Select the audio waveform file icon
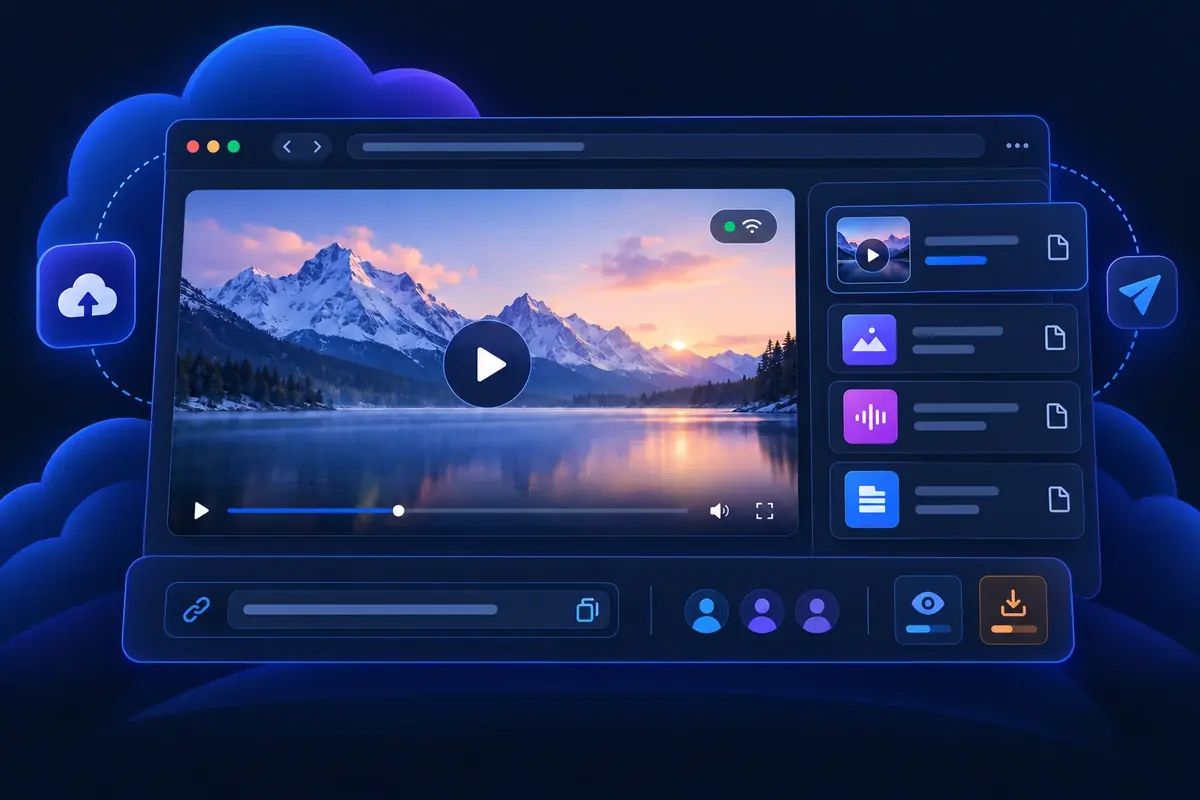 coord(871,416)
